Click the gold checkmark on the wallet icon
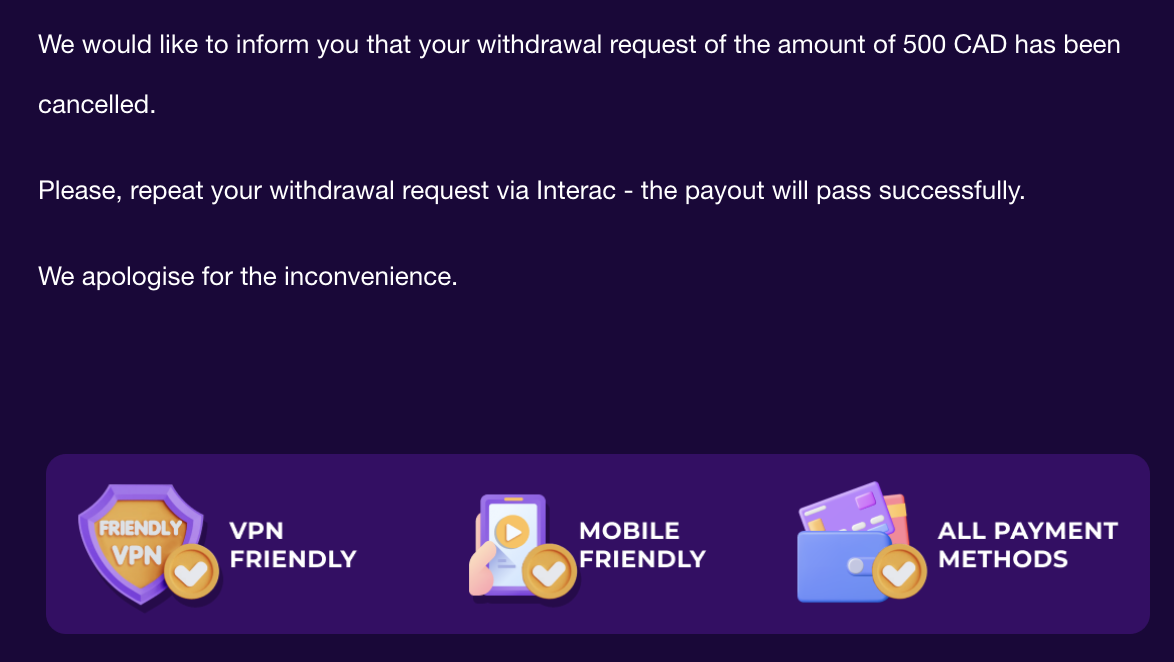 [x=900, y=573]
